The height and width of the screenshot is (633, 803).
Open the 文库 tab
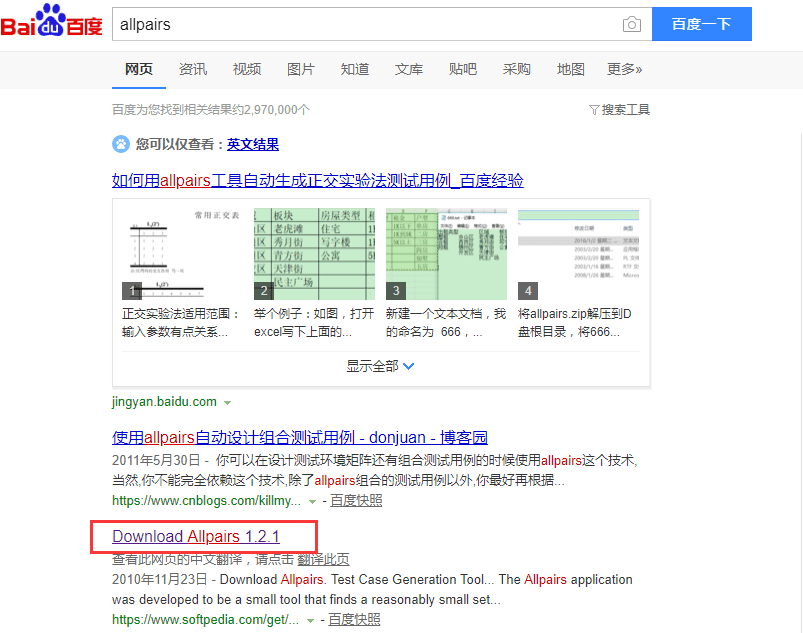409,69
